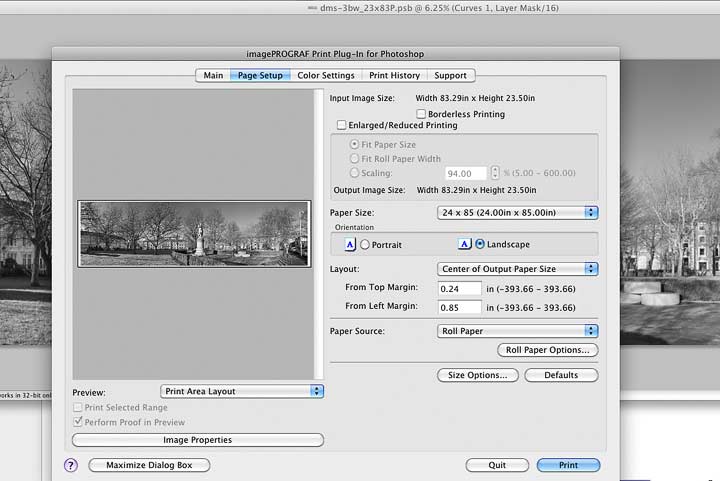Click the Roll Paper Options button
720x481 pixels.
tap(547, 350)
